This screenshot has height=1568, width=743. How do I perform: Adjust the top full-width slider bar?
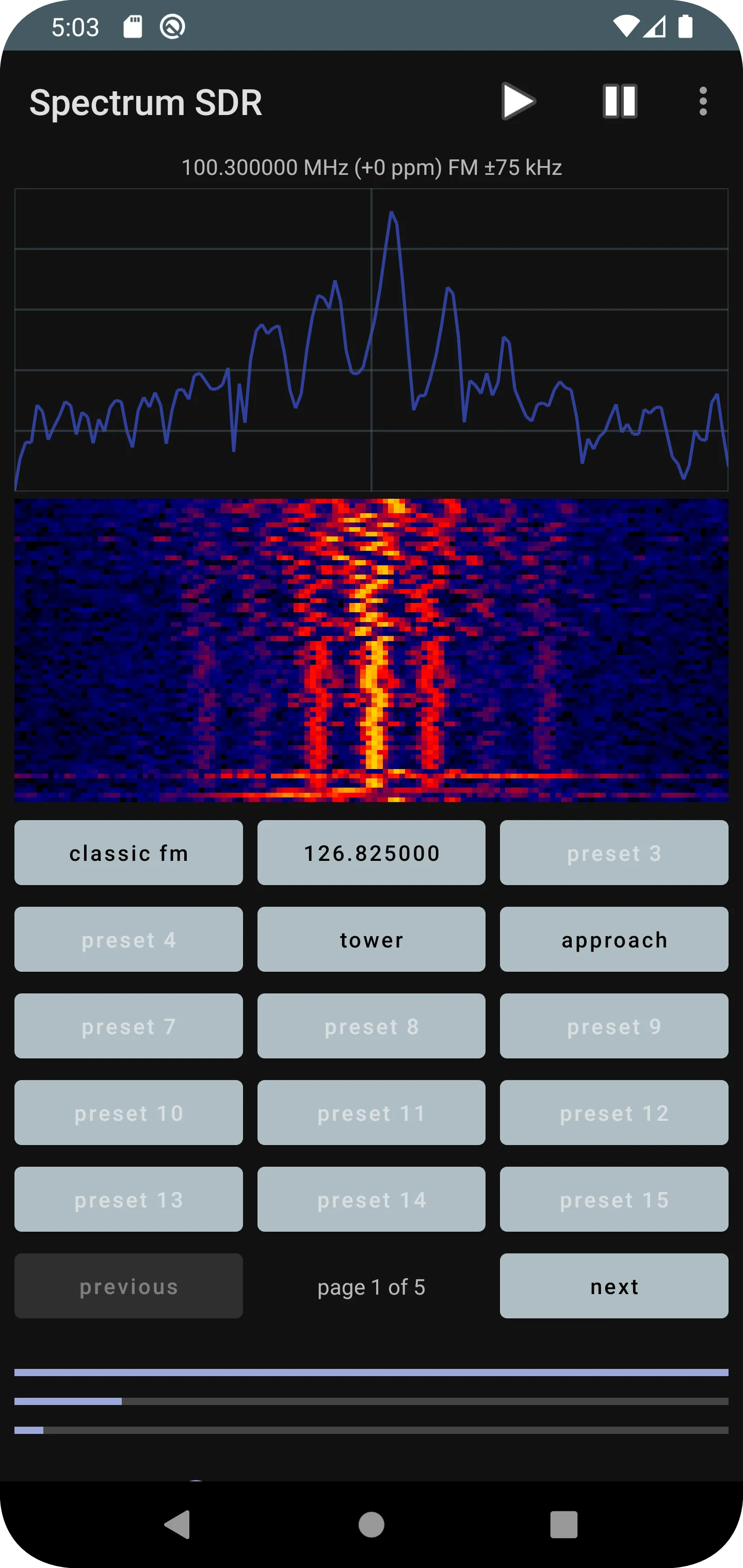point(372,1373)
